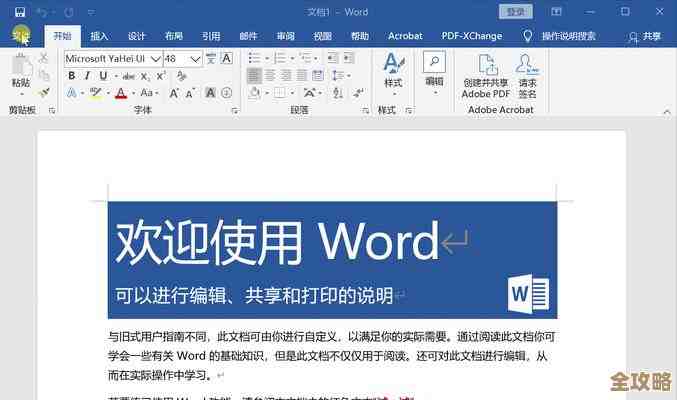Click the enclosed character circle icon
Viewport: 677px width, 400px height.
coord(227,93)
